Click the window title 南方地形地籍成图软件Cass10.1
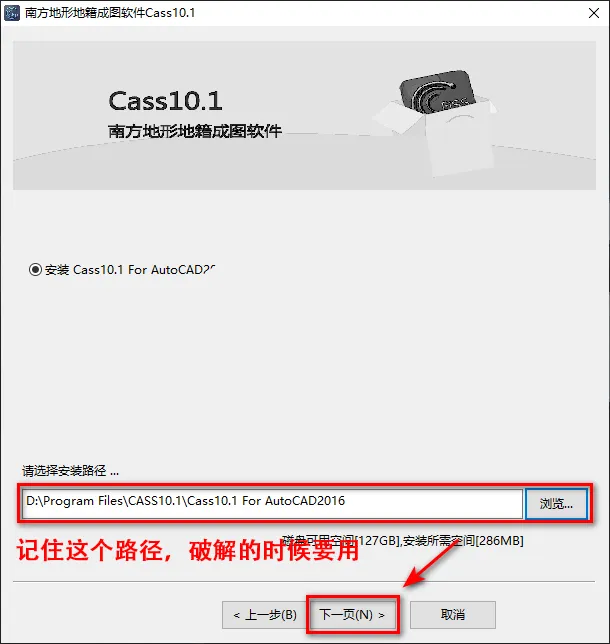The height and width of the screenshot is (644, 610). click(110, 13)
